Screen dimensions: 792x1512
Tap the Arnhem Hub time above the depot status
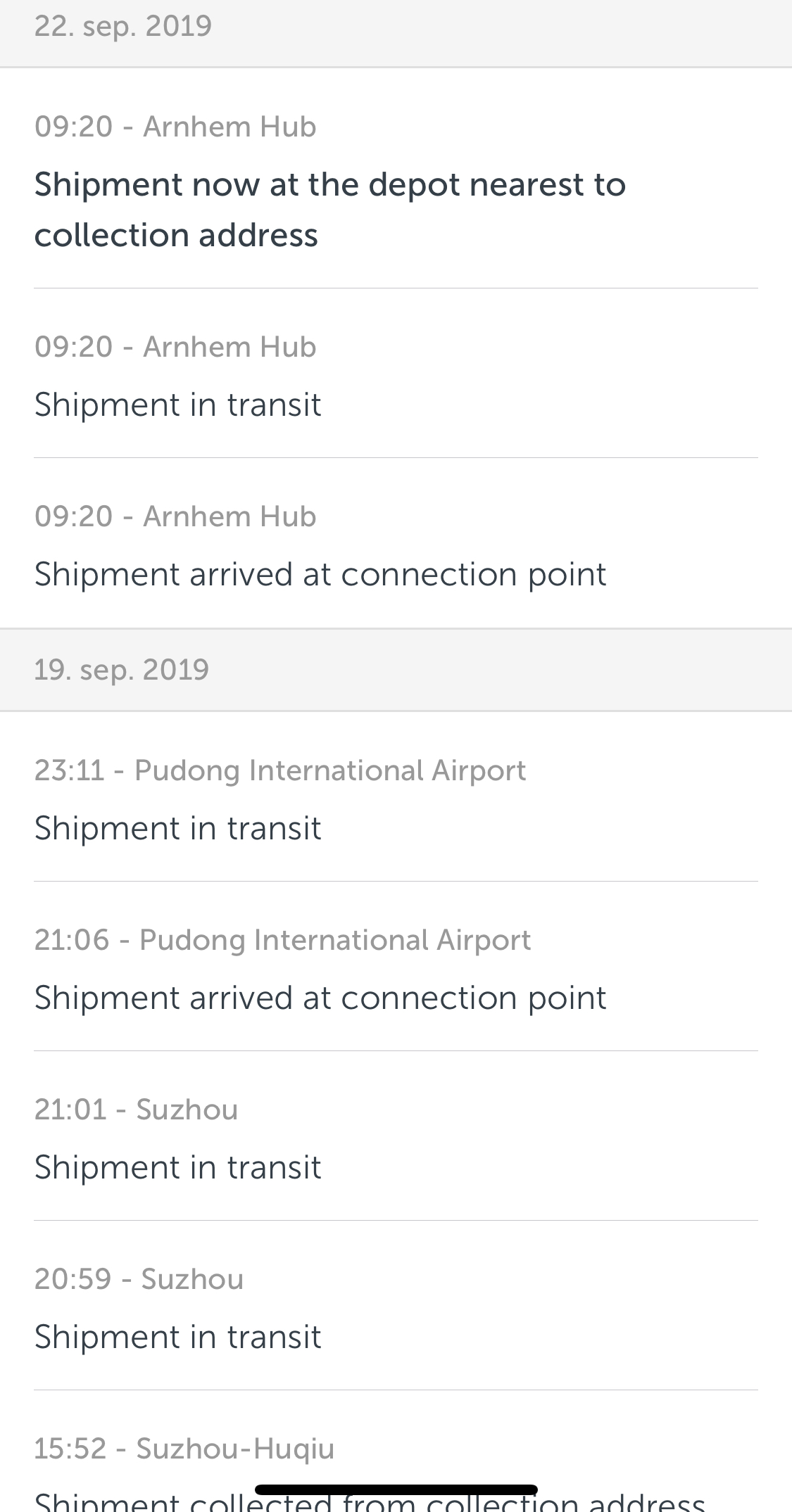175,127
